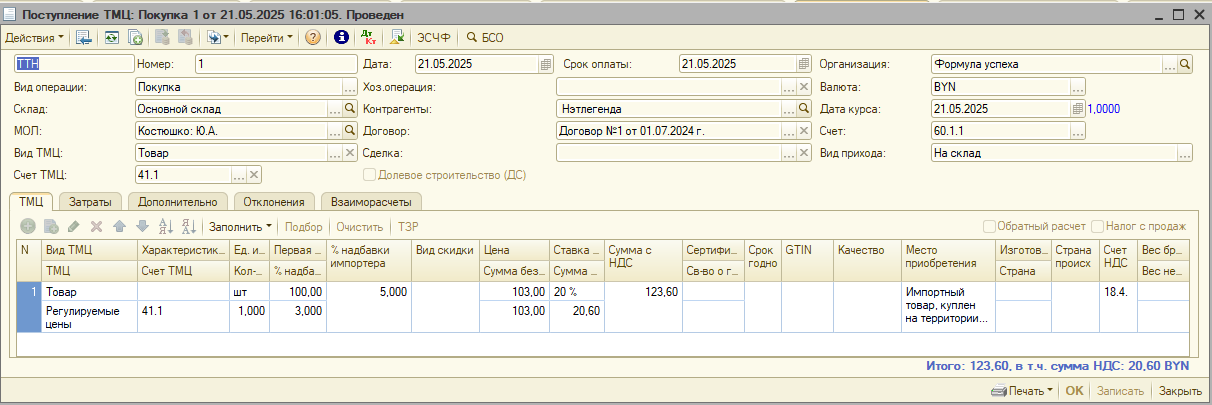Open the Действия dropdown menu
The image size is (1212, 405).
pyautogui.click(x=34, y=38)
